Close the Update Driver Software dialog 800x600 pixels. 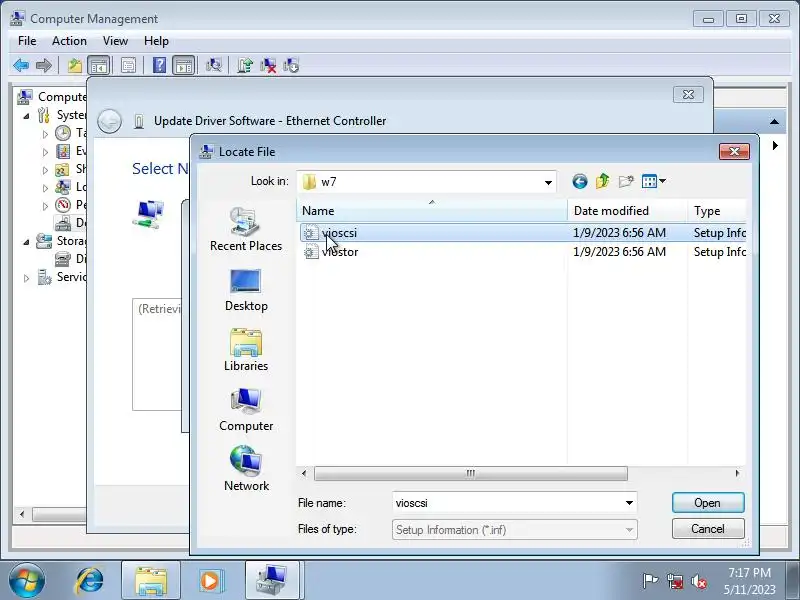click(x=688, y=94)
